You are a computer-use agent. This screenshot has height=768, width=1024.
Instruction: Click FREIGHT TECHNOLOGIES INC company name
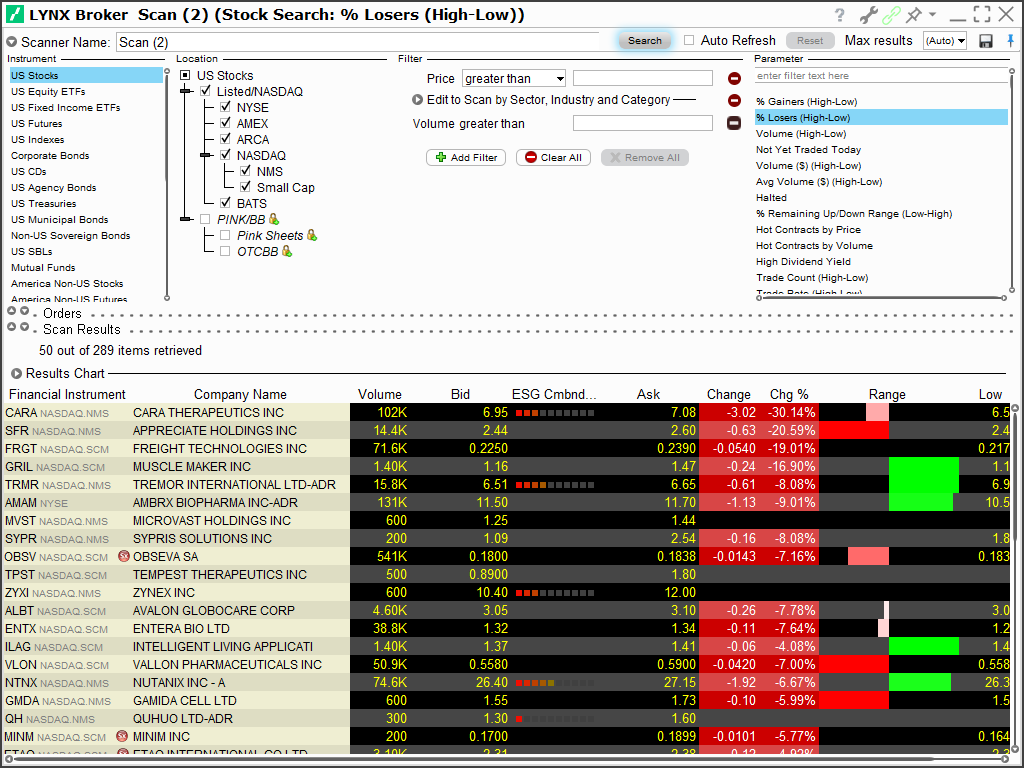pos(219,449)
